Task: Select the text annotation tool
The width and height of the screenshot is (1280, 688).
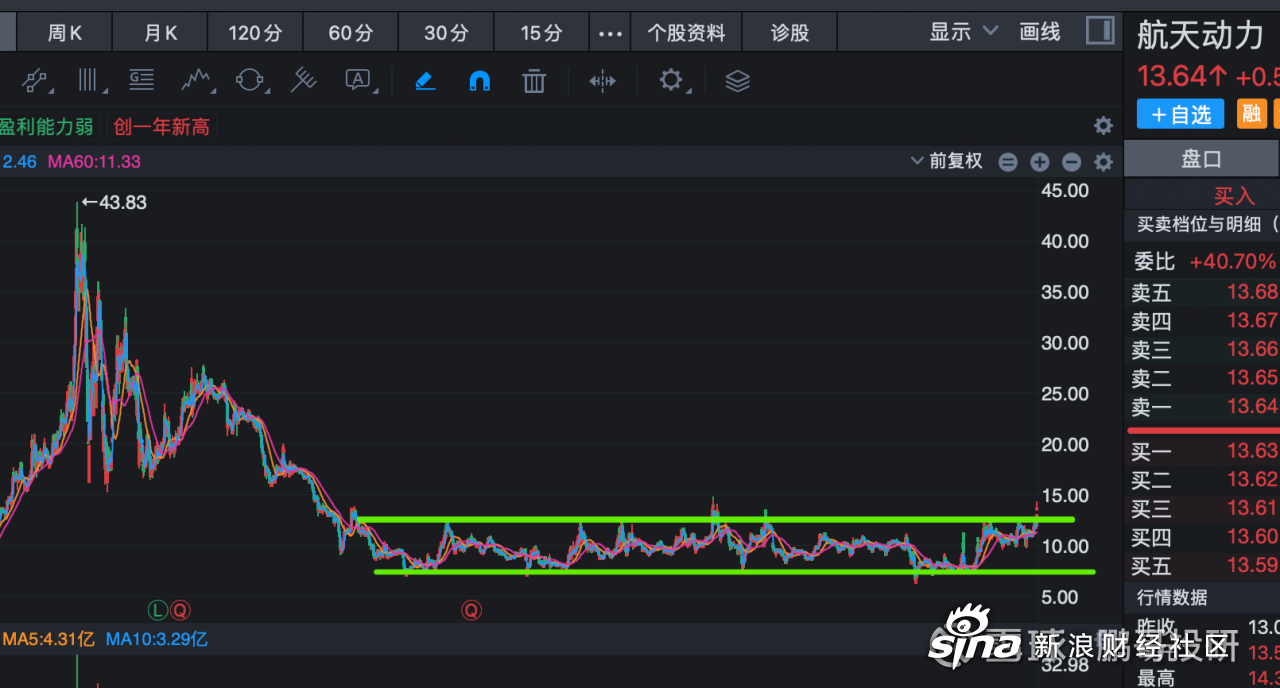Action: [358, 81]
